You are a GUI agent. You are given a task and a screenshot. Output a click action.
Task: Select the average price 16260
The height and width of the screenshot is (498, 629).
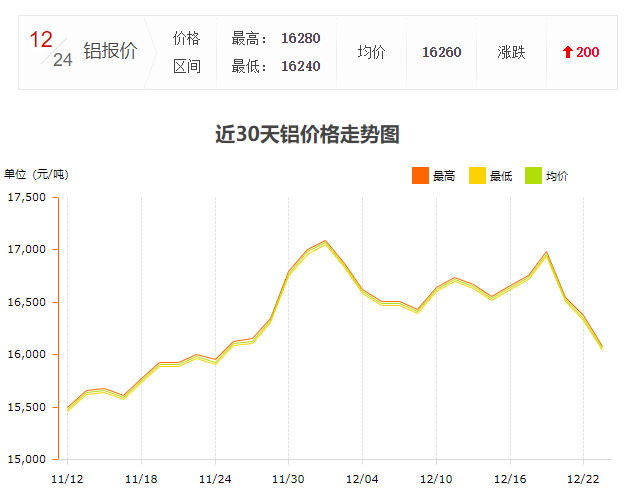(x=441, y=52)
